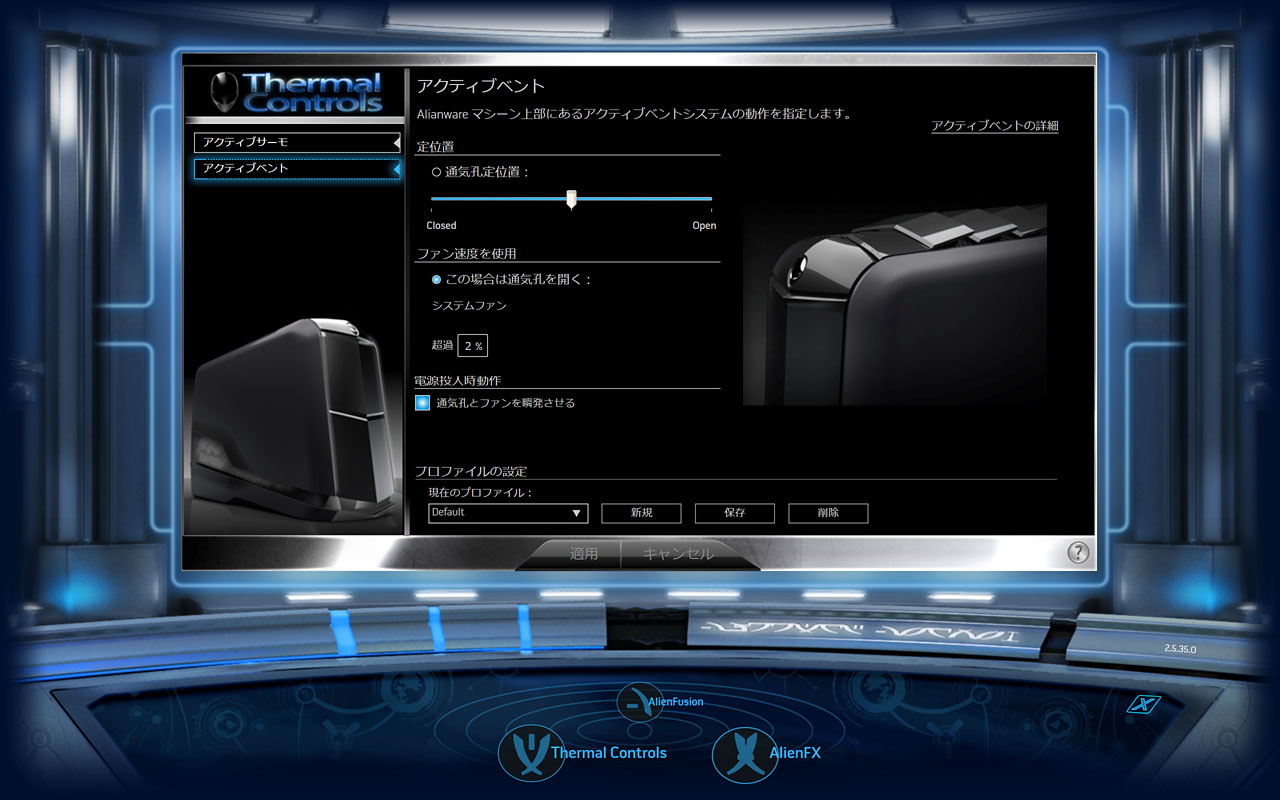
Task: Open the AlienFX module icon
Action: (x=744, y=753)
